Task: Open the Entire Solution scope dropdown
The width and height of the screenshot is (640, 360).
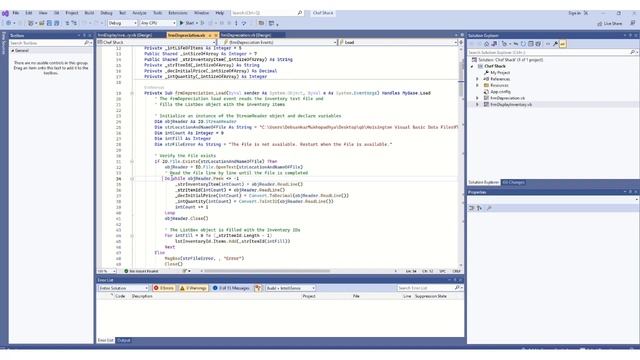Action: (x=123, y=288)
